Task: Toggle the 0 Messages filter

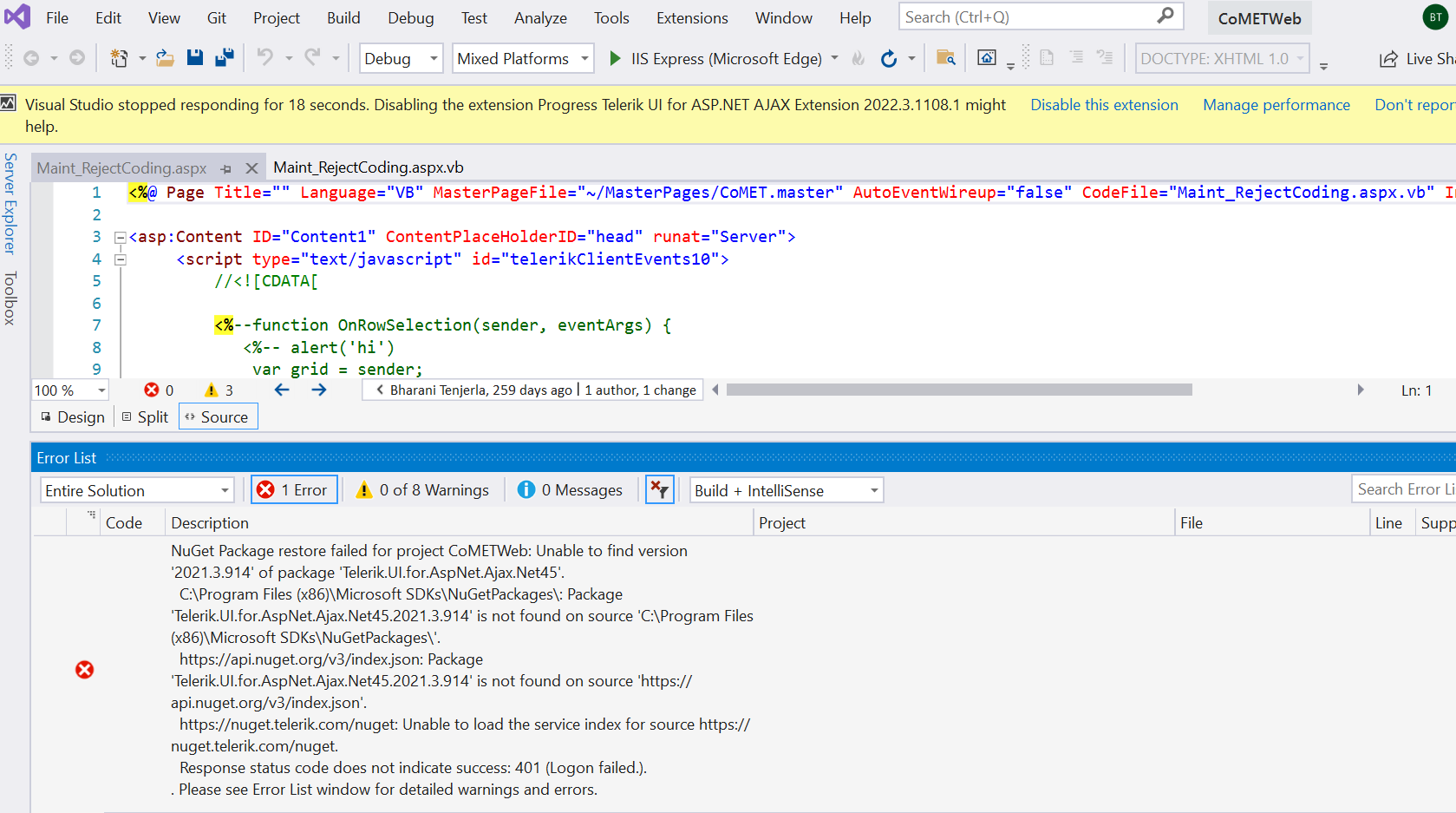Action: point(571,490)
